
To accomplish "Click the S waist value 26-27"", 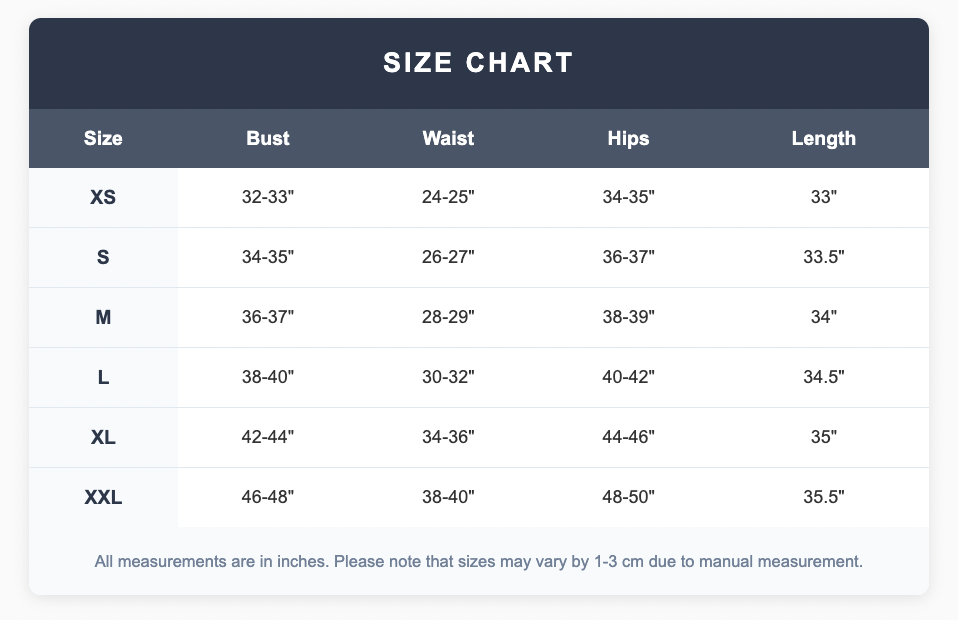I will click(448, 257).
